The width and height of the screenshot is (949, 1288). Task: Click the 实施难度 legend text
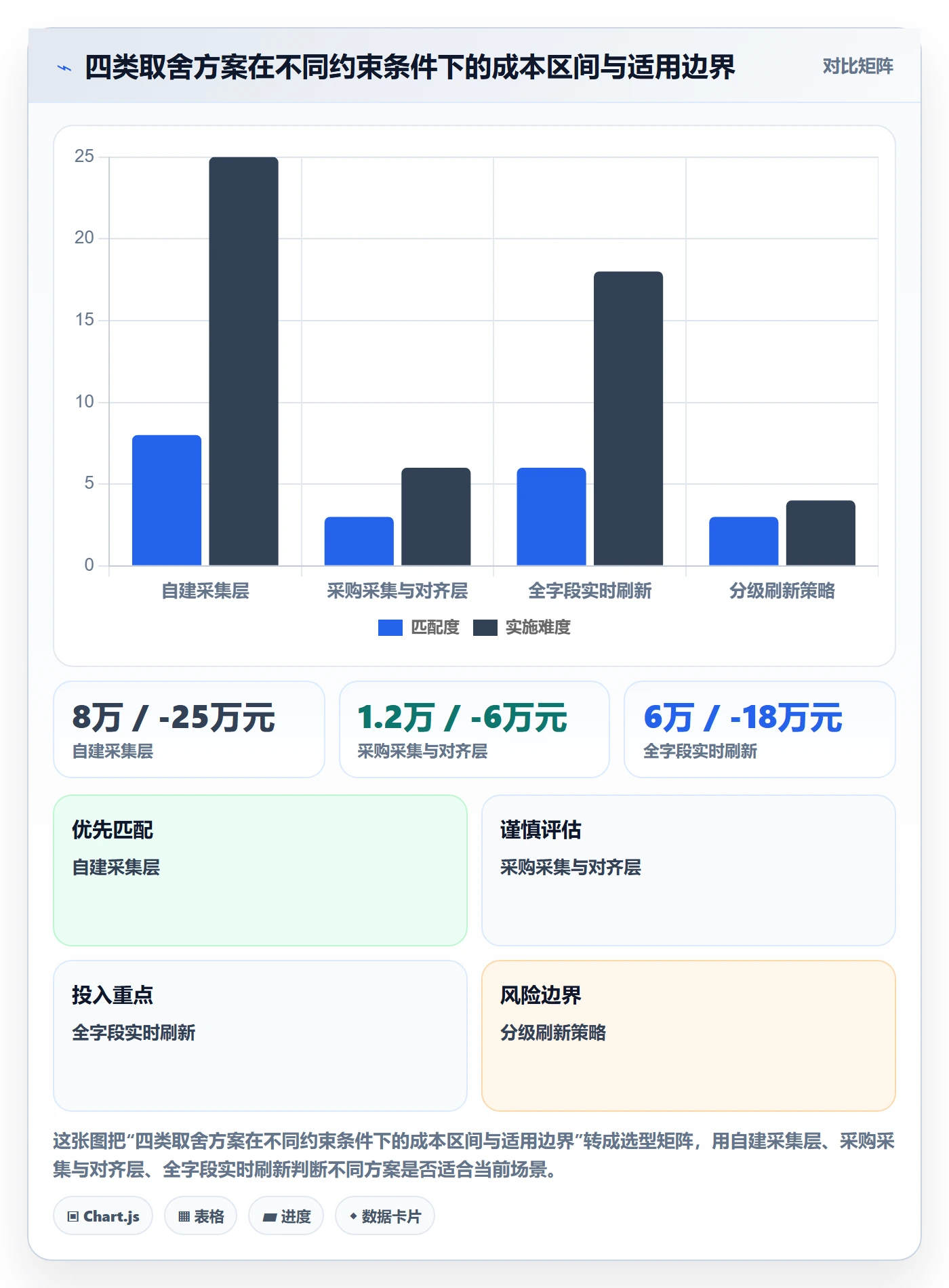pyautogui.click(x=538, y=628)
